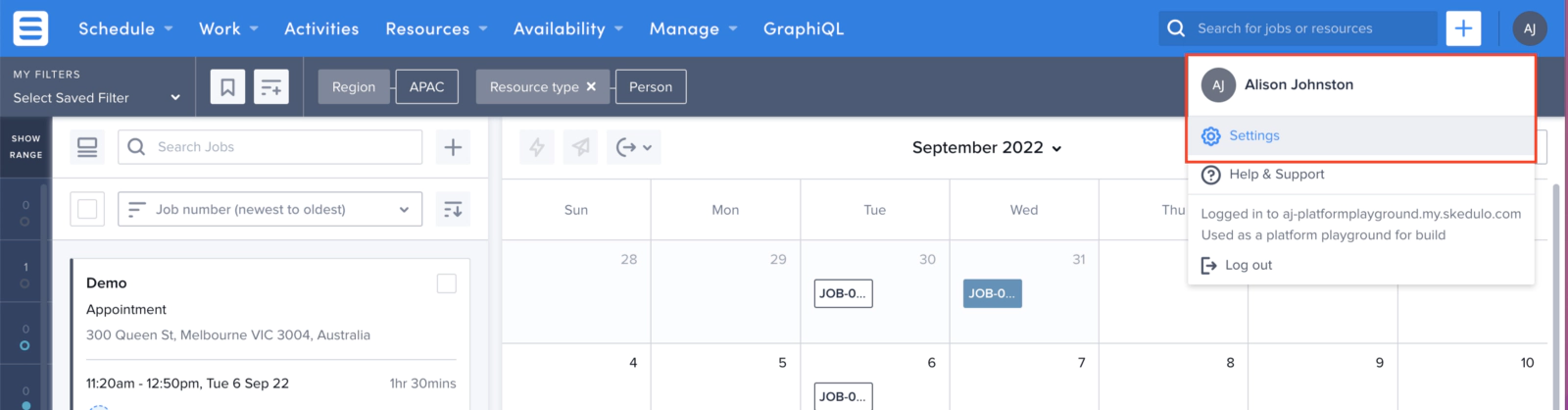Click Log out
This screenshot has height=410, width=1568.
[x=1237, y=265]
